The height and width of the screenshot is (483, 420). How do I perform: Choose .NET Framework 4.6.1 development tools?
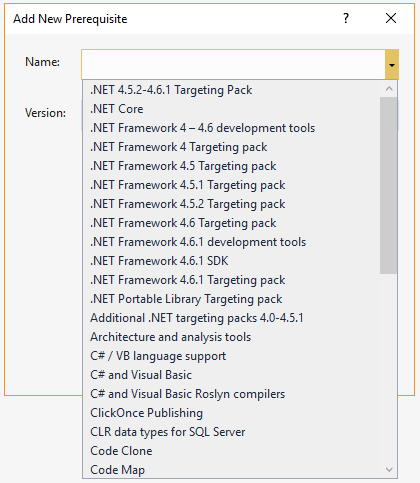point(231,242)
